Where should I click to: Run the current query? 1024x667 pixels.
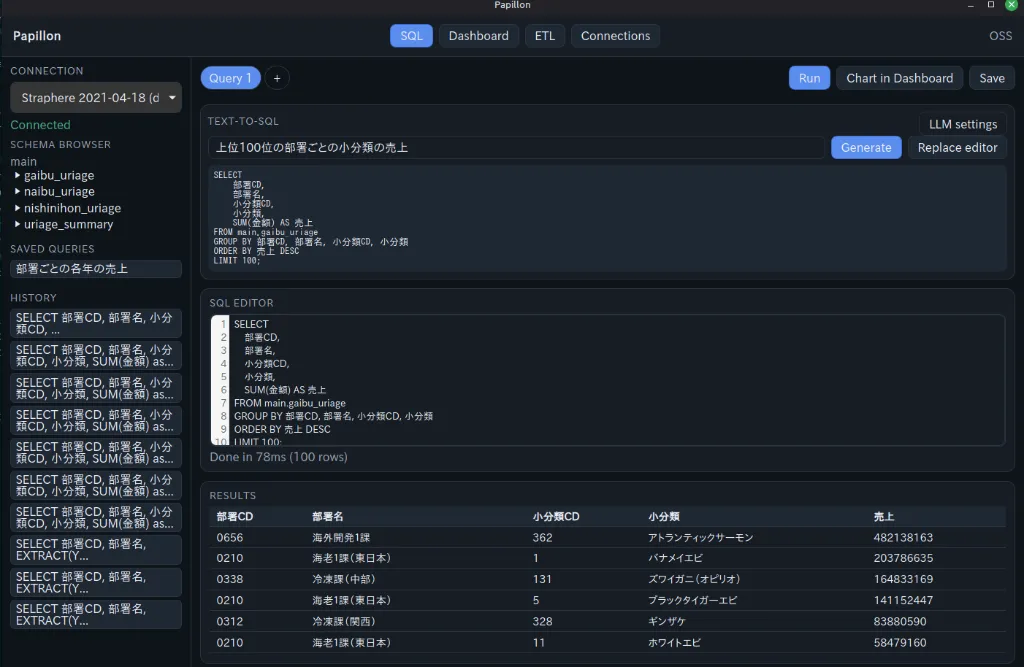(x=809, y=78)
